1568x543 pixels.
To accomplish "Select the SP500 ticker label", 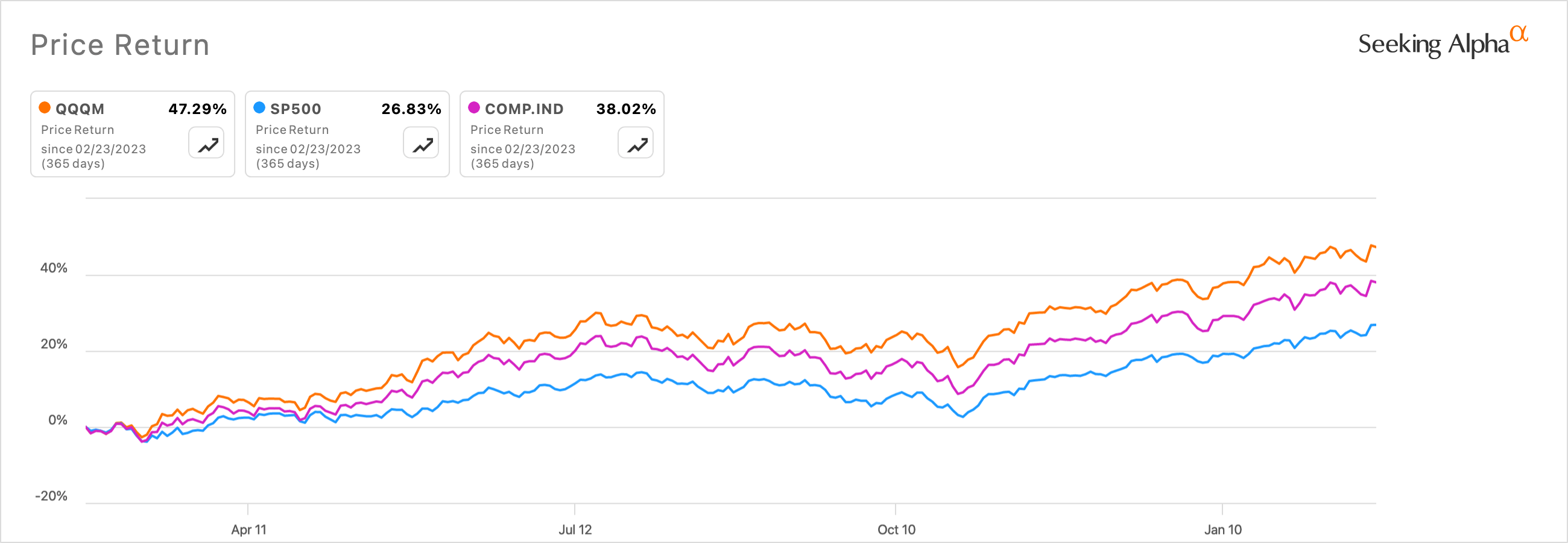I will coord(296,109).
